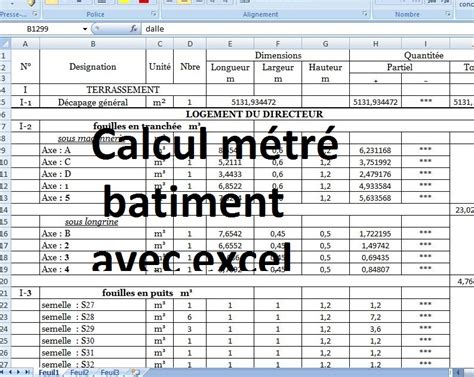The height and width of the screenshot is (377, 474).
Task: Switch to the Feuil1 sheet tab
Action: 49,372
